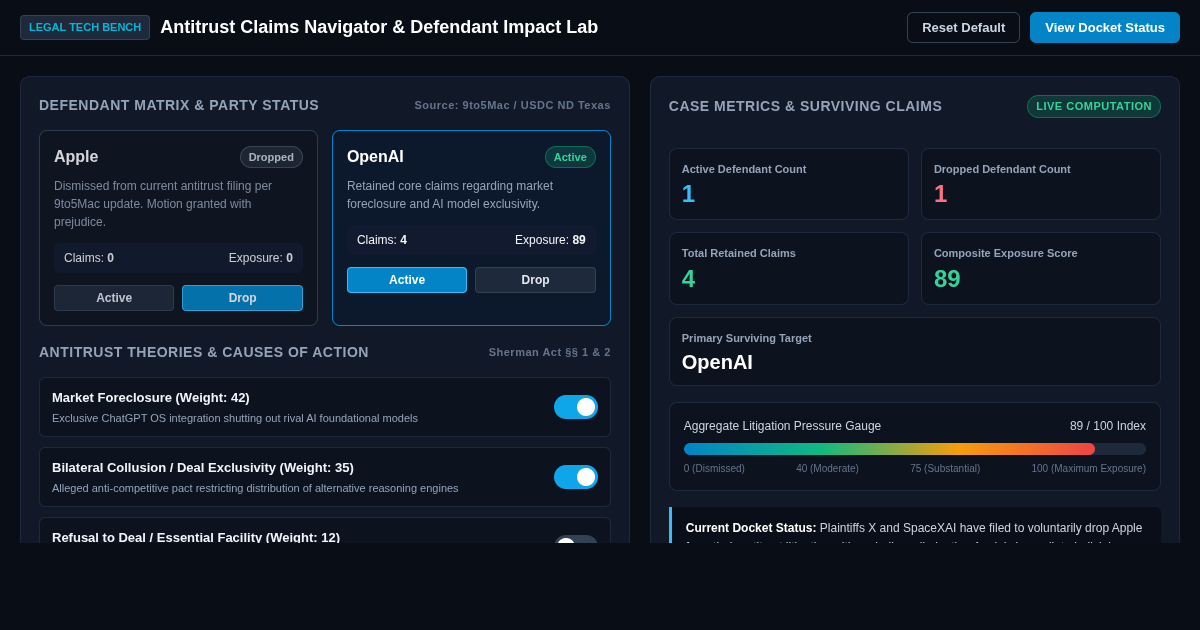Click Antitrust Theories & Causes of Action heading
The height and width of the screenshot is (630, 1200).
(x=204, y=352)
